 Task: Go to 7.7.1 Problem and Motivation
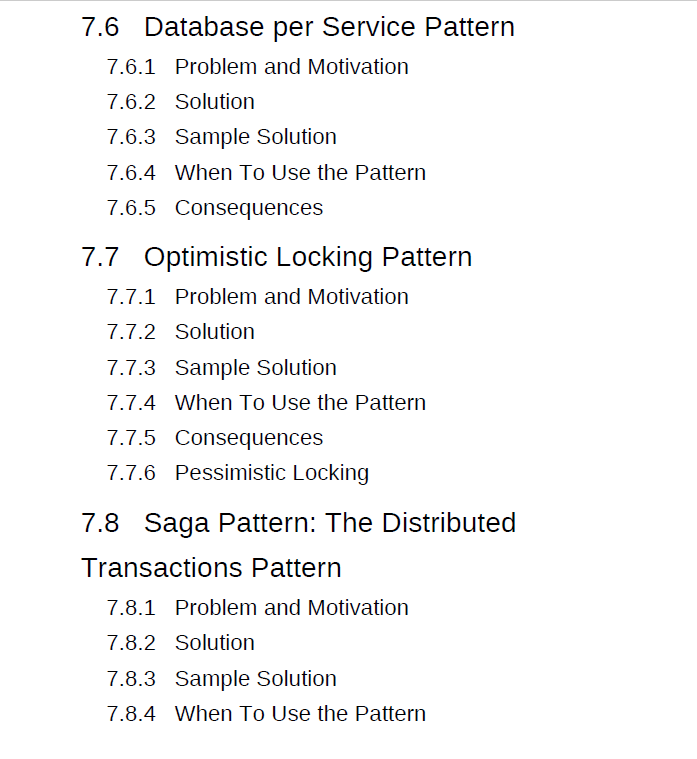[291, 297]
